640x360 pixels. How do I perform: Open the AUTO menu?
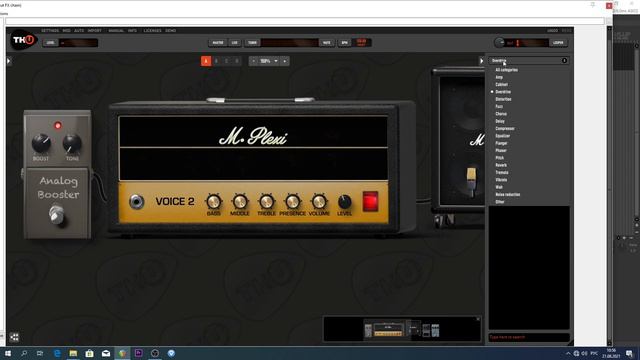pos(79,31)
